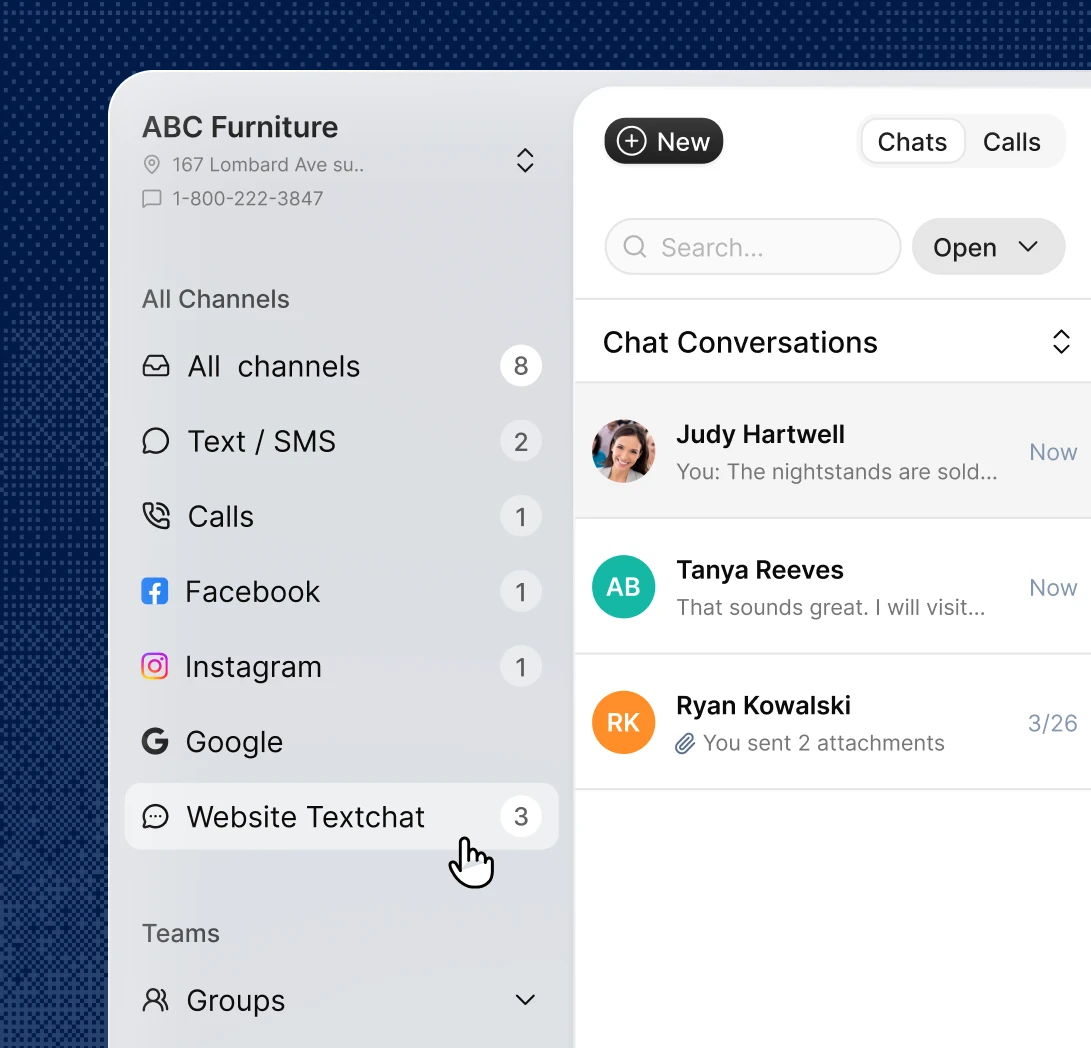Viewport: 1091px width, 1048px height.
Task: Toggle Chat Conversations sort arrows
Action: 1061,342
